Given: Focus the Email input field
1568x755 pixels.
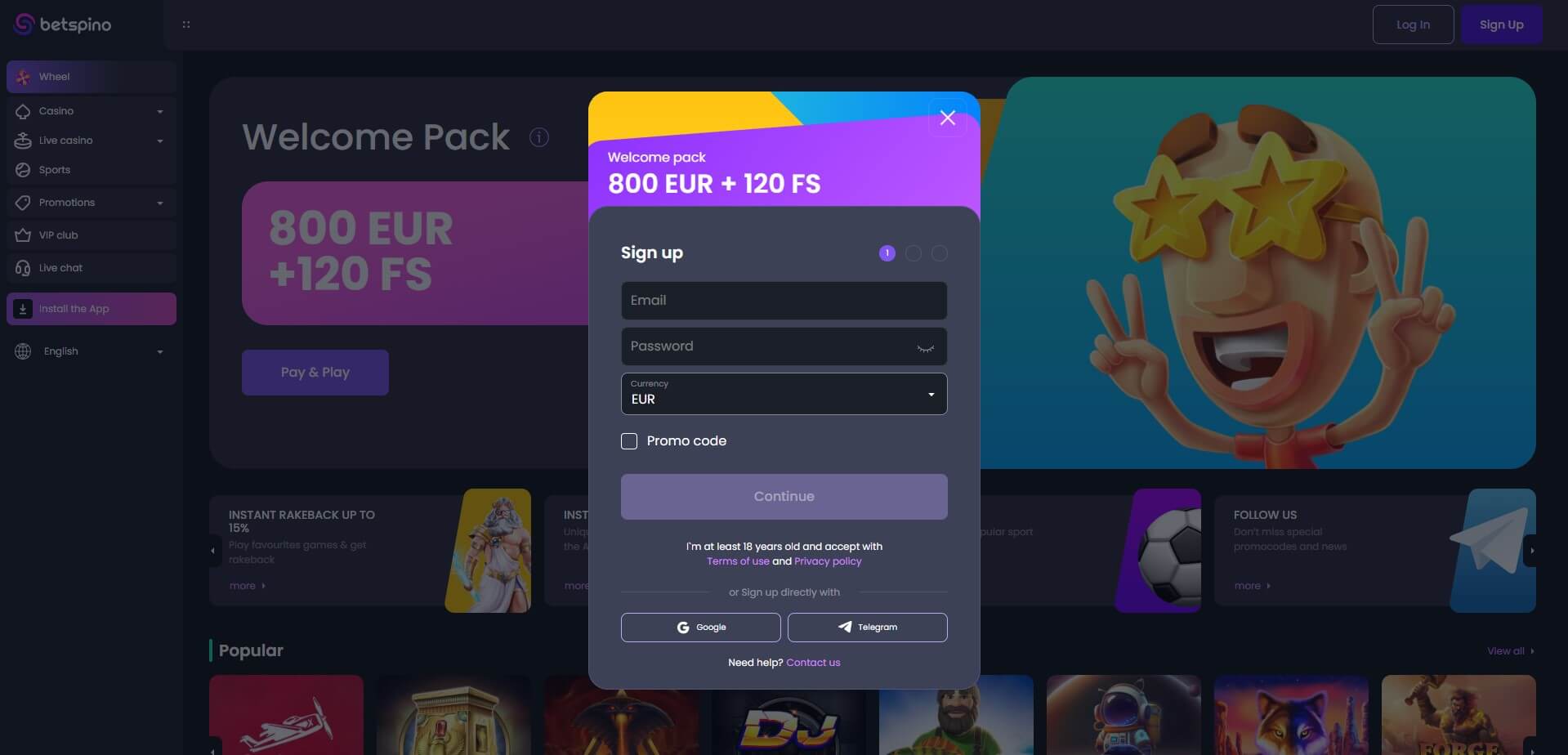Looking at the screenshot, I should pyautogui.click(x=784, y=301).
